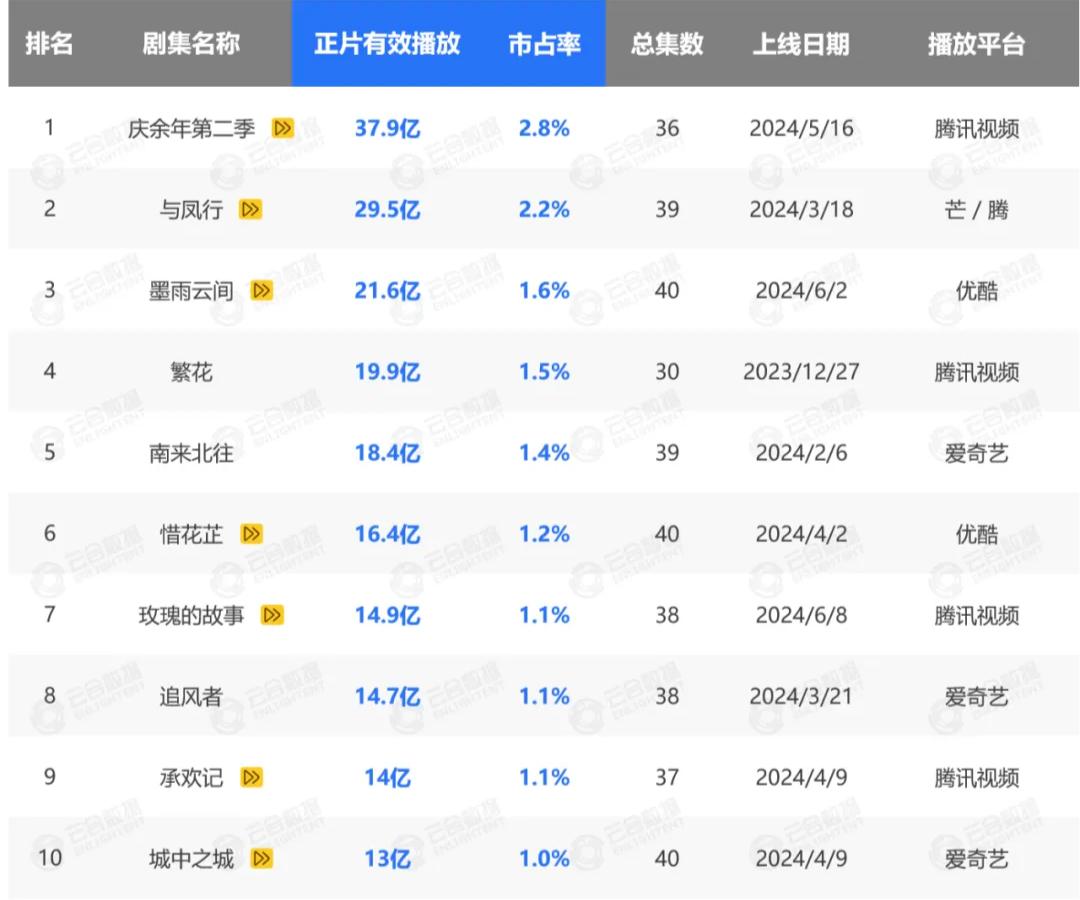Click the 1.0% market share value
1080x900 pixels.
tap(544, 859)
